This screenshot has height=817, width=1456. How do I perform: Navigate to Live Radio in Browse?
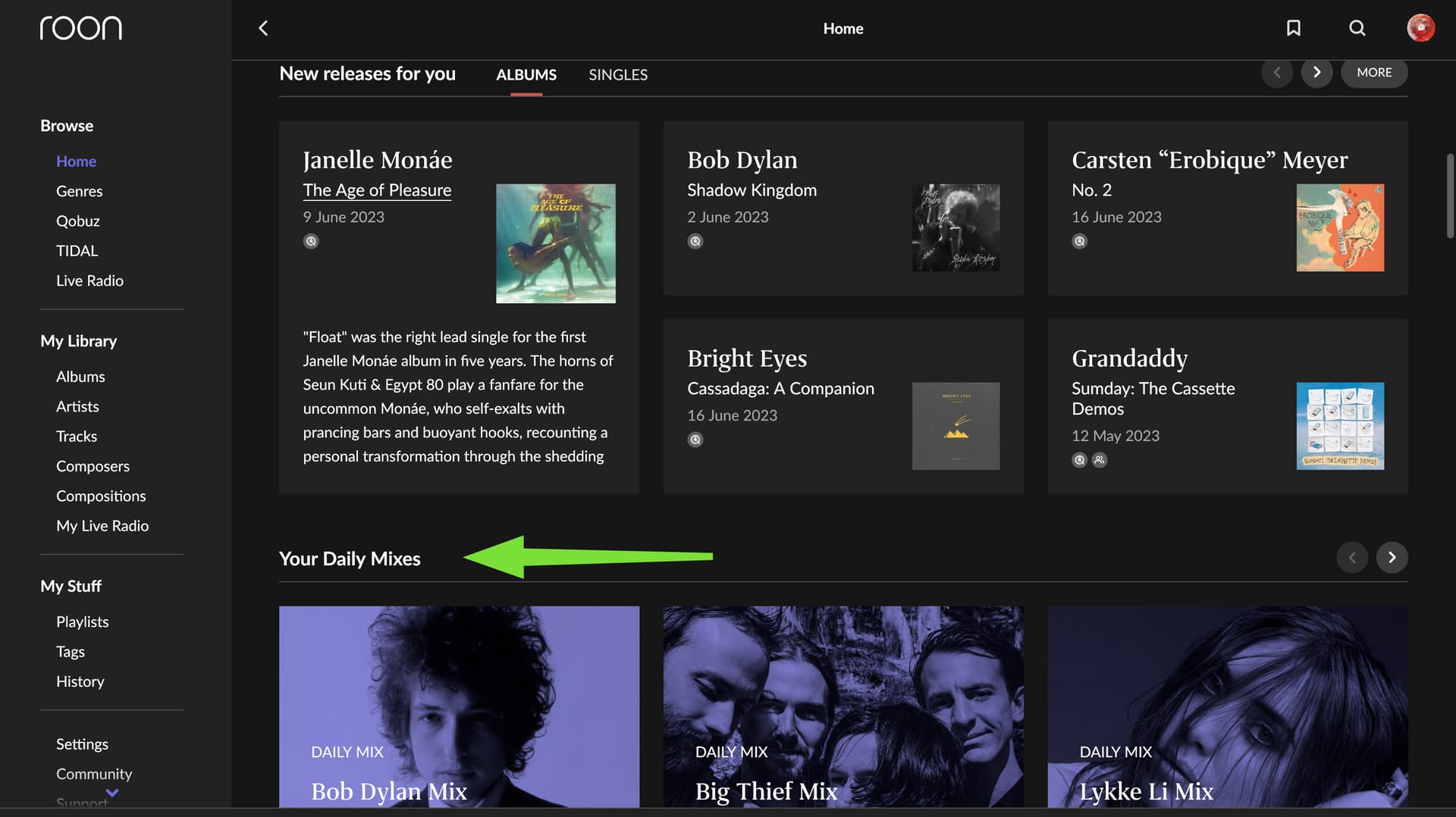pos(89,280)
